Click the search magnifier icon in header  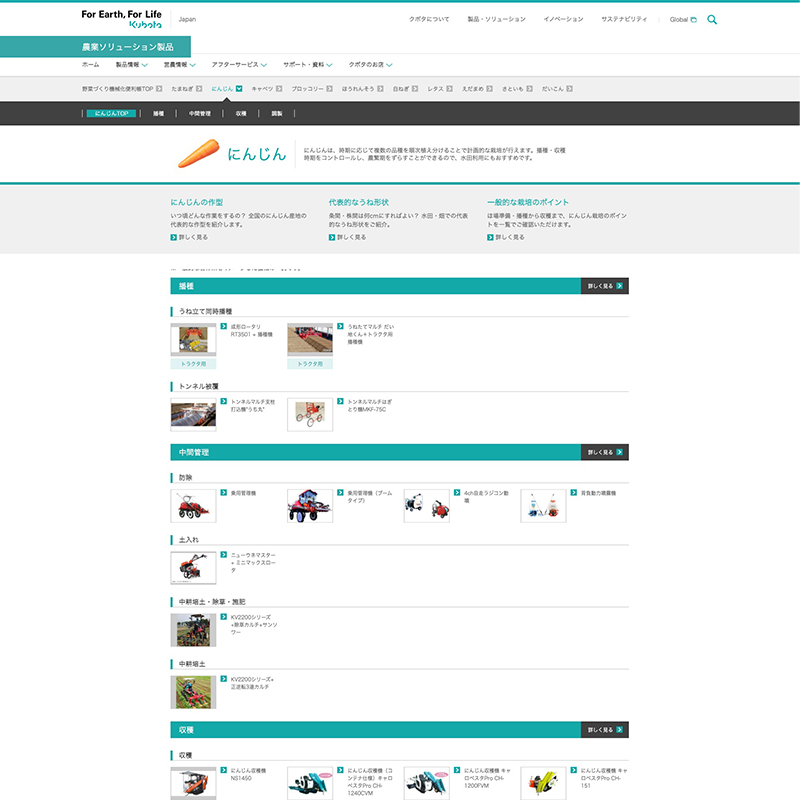[x=712, y=19]
